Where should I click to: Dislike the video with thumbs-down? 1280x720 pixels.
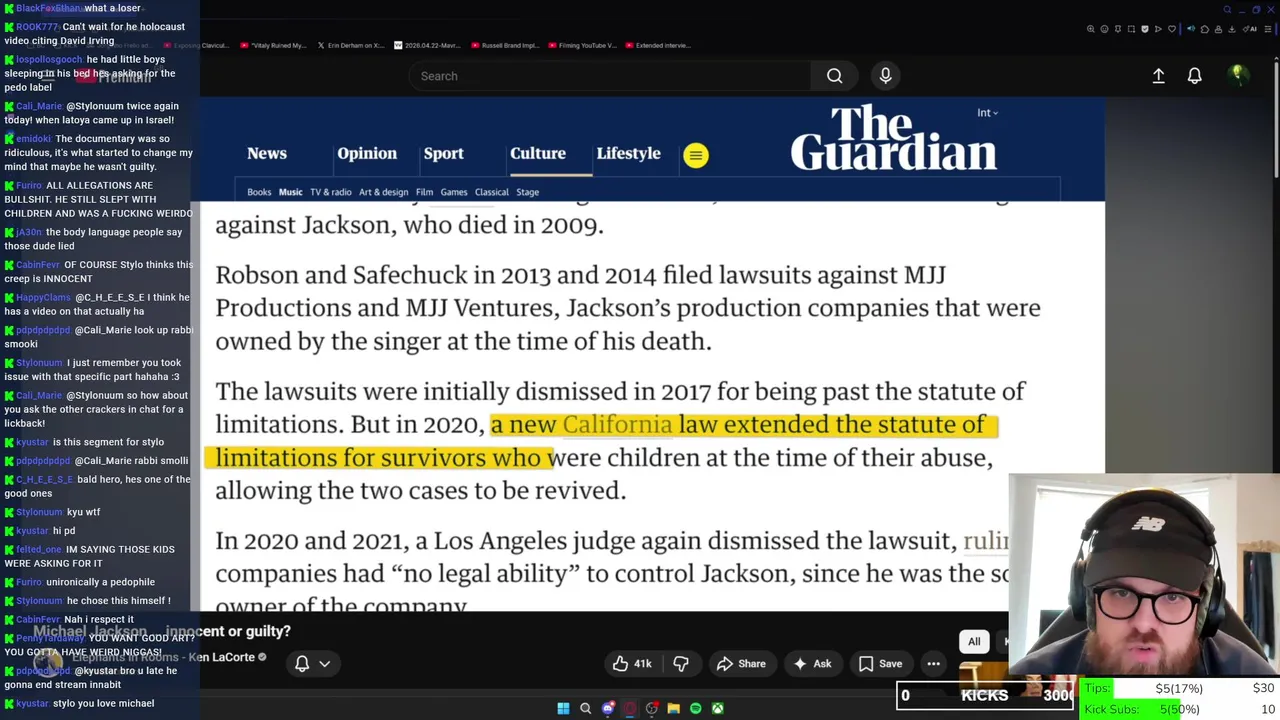681,664
